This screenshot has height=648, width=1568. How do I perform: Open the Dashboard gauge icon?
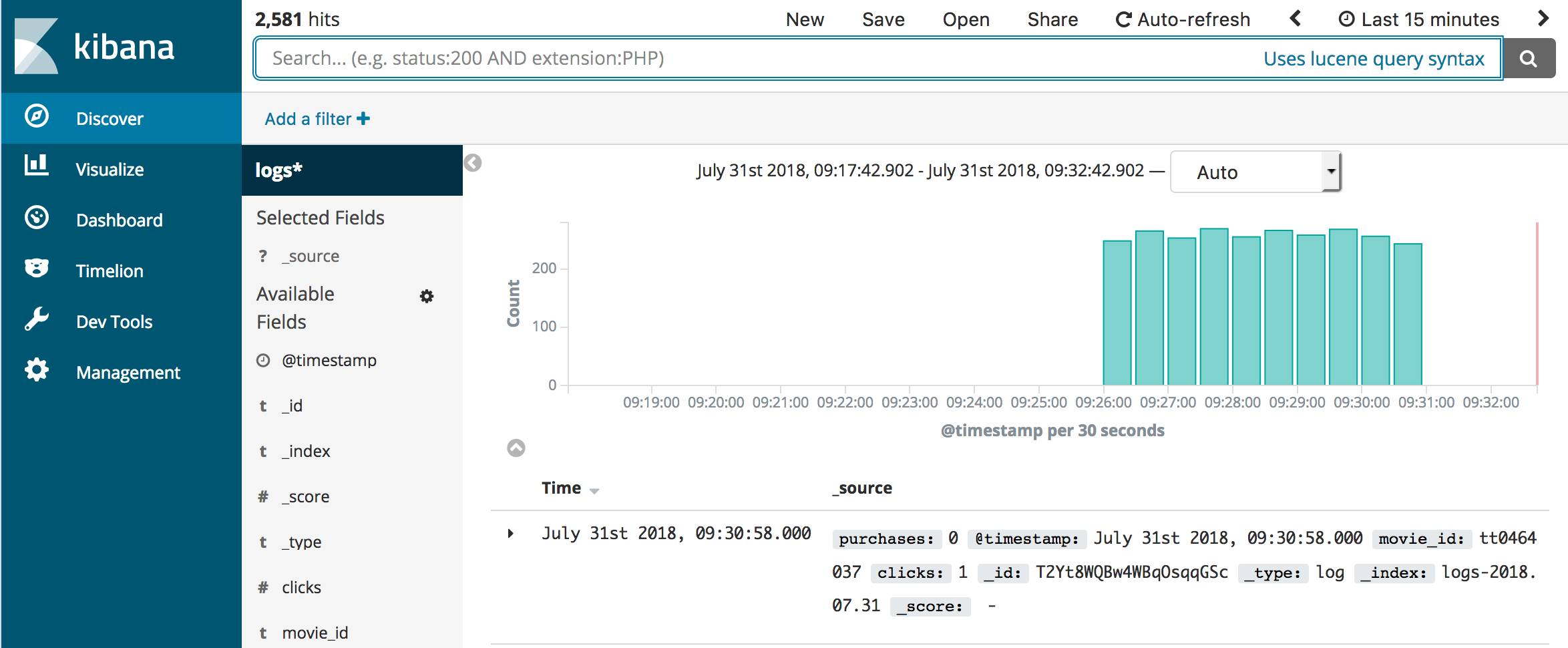pyautogui.click(x=37, y=218)
